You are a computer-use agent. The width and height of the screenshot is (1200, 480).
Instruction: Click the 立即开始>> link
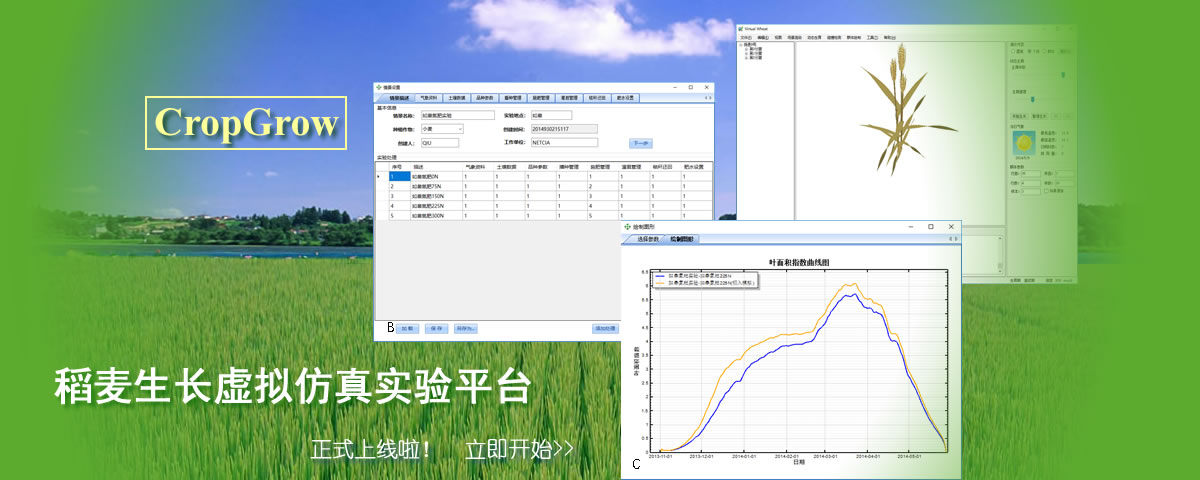point(519,450)
